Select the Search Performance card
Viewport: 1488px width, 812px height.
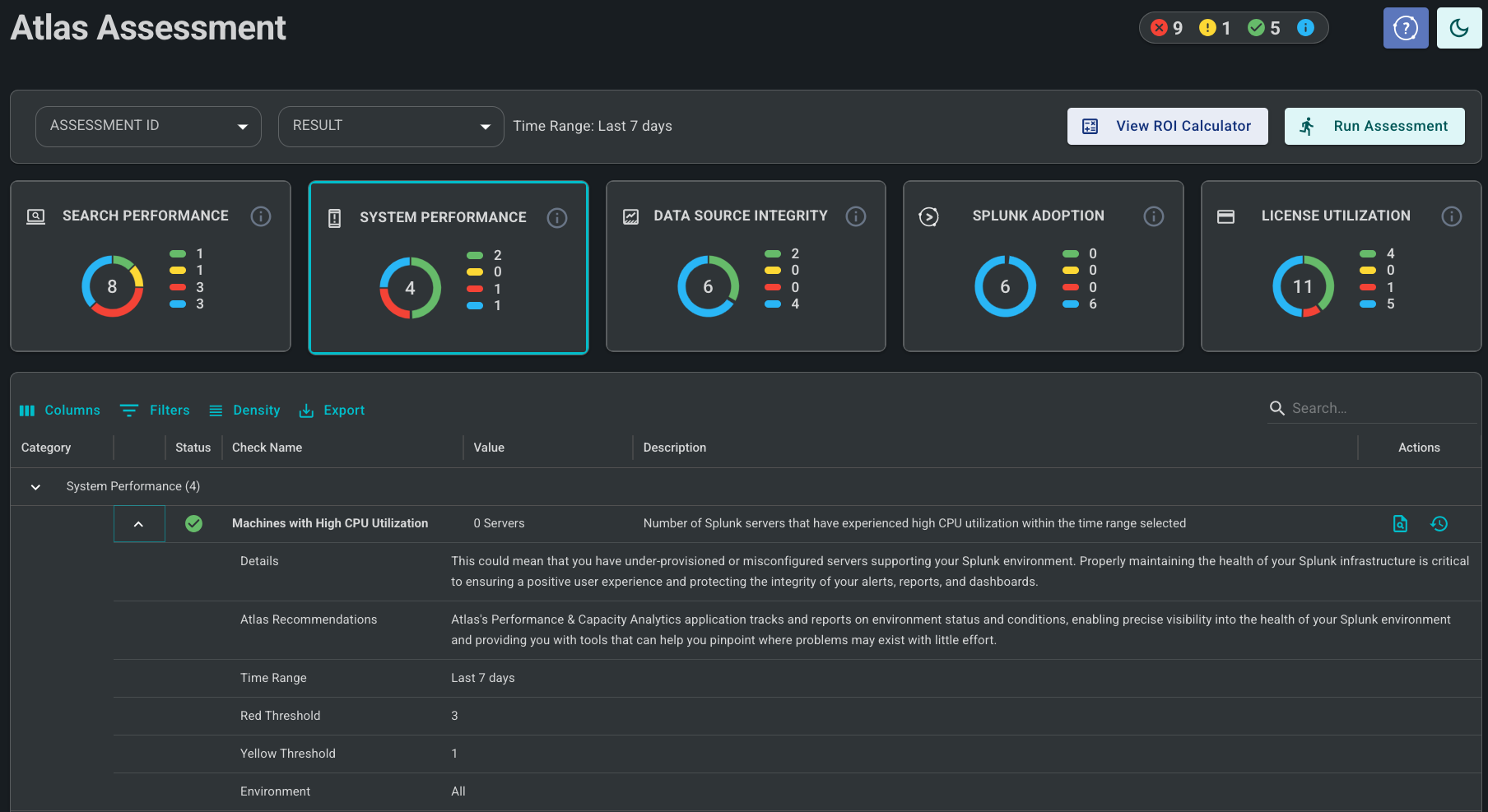pos(151,266)
